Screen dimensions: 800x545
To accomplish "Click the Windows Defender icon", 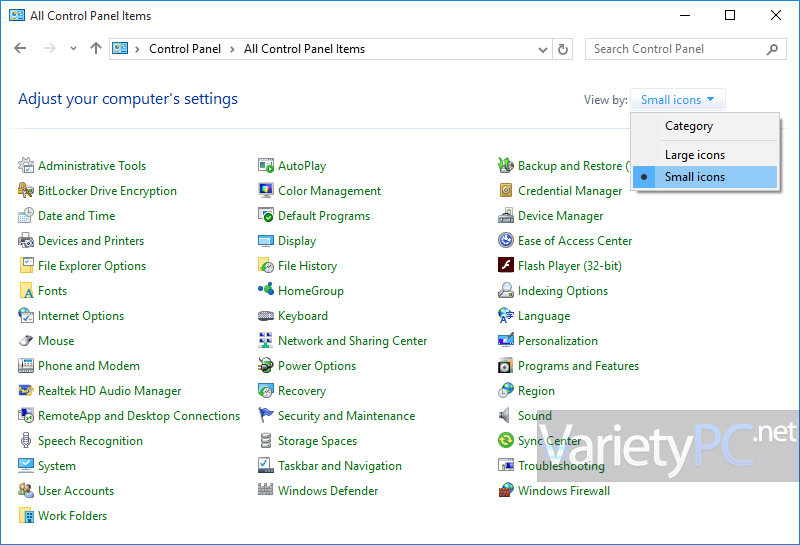I will (x=266, y=490).
